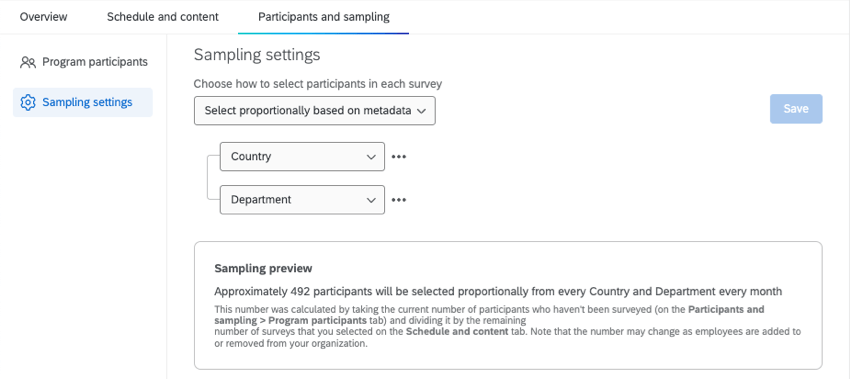Viewport: 850px width, 379px height.
Task: Open the 'Select proportionally based on metadata' dropdown
Action: point(315,111)
